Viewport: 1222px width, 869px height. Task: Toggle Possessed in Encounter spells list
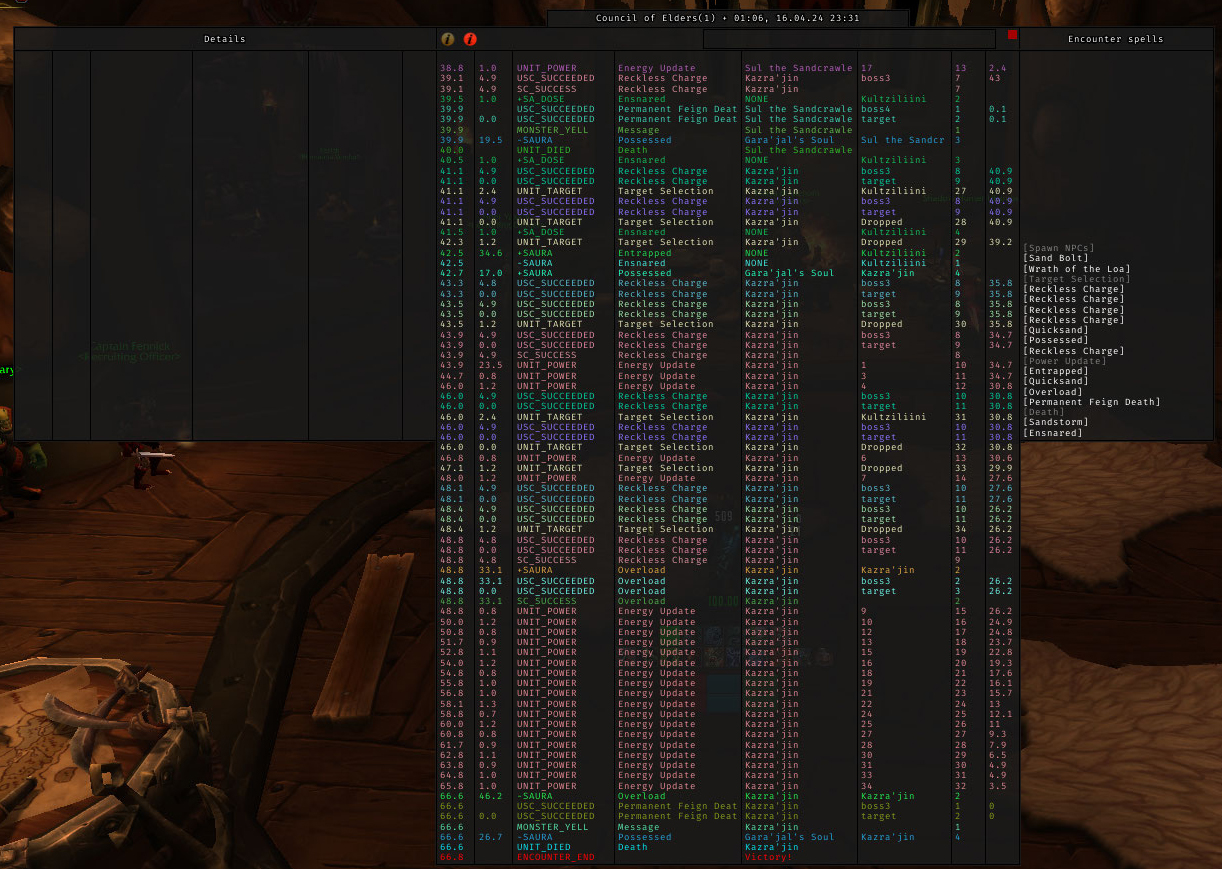[1055, 340]
